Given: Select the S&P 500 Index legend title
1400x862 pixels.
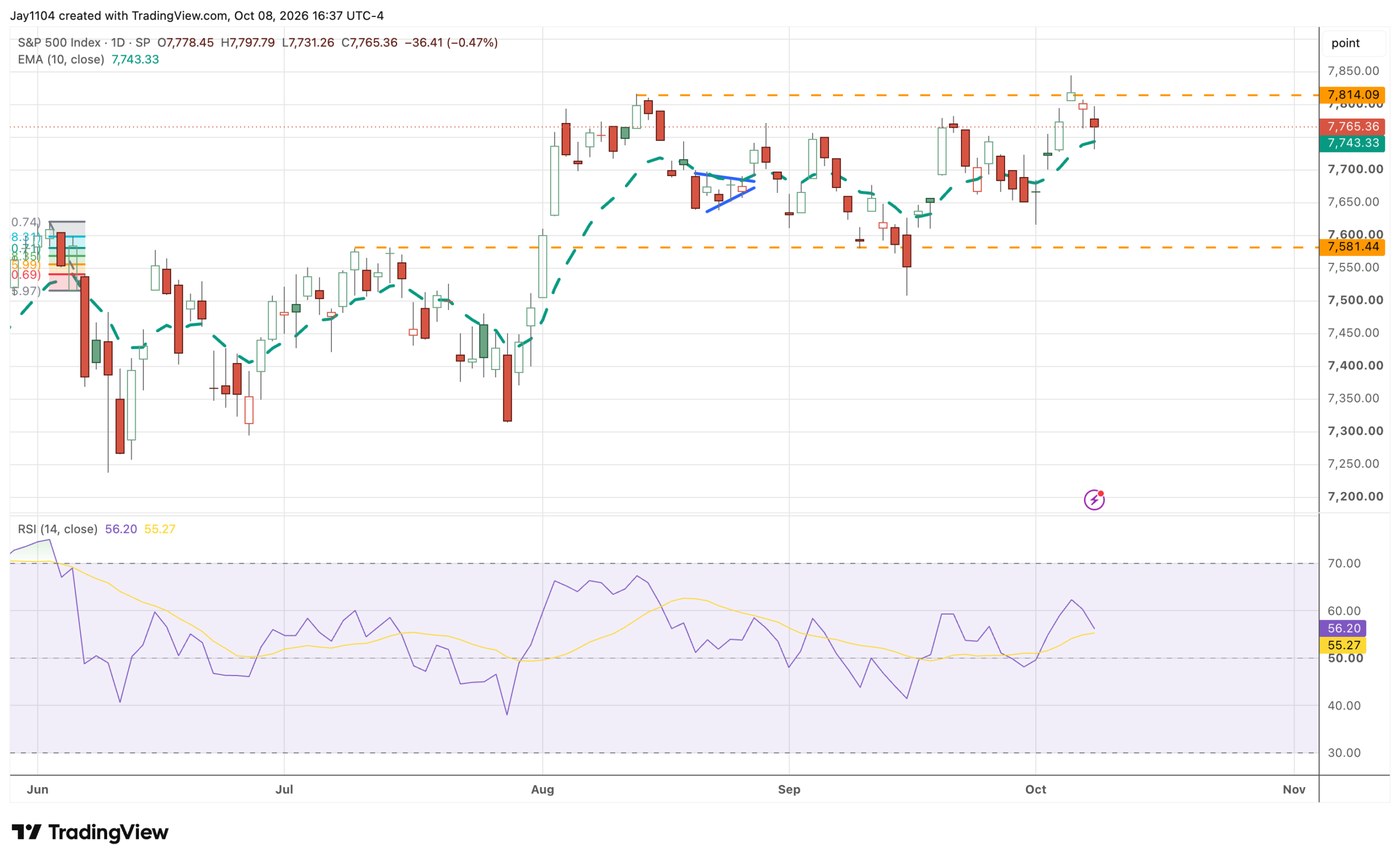Looking at the screenshot, I should (81, 43).
